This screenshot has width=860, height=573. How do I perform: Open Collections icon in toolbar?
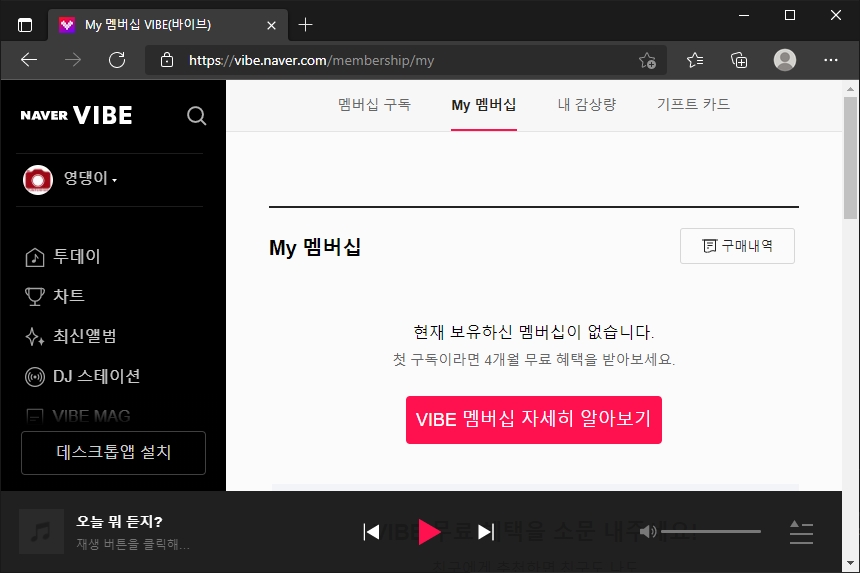[x=739, y=60]
